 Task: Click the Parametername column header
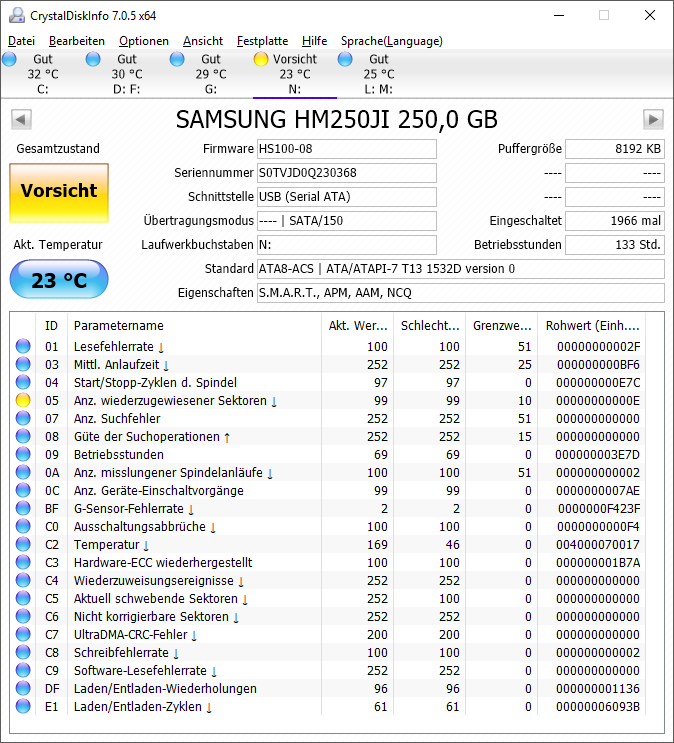(194, 326)
